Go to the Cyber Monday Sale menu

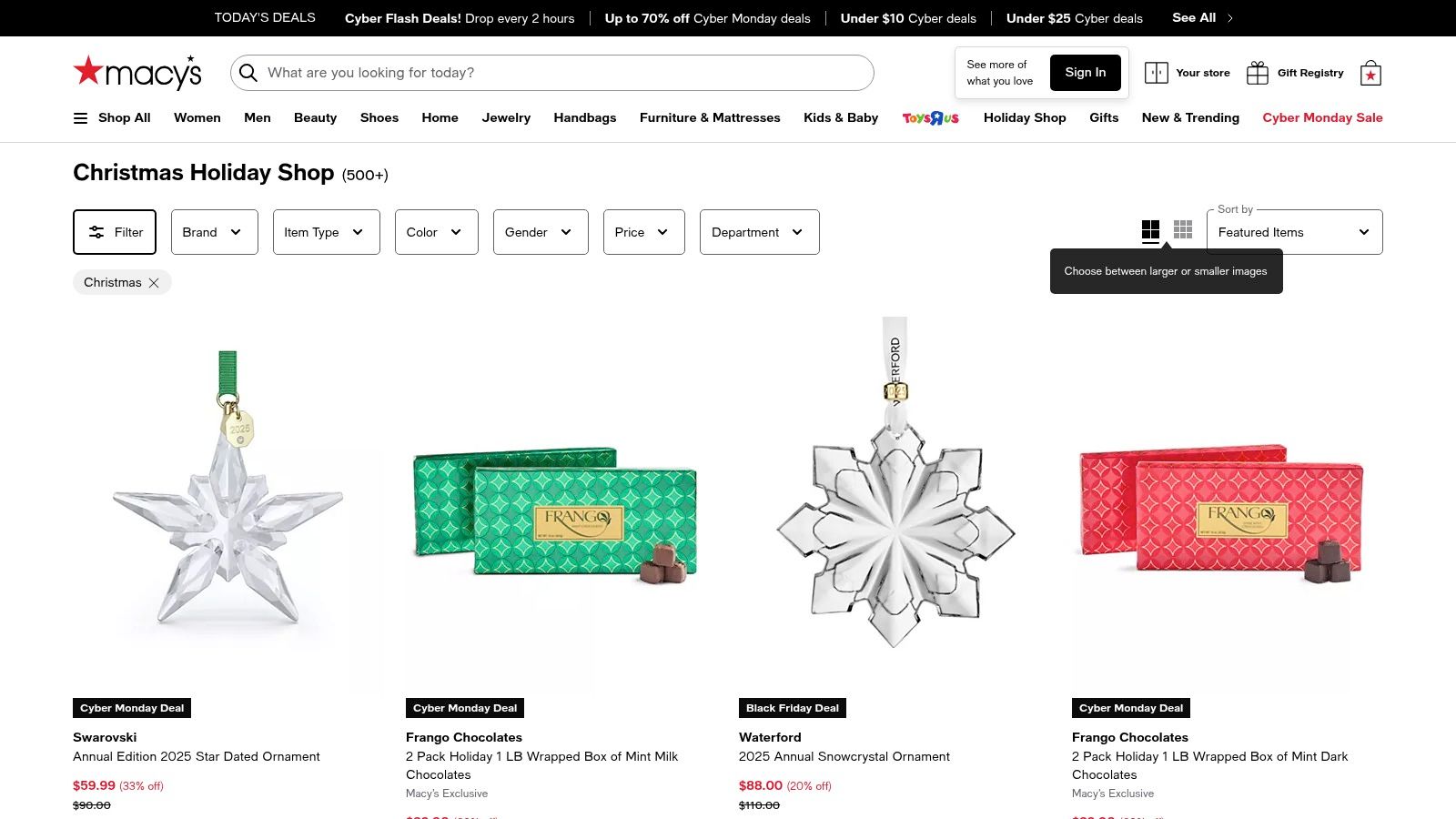(x=1322, y=117)
